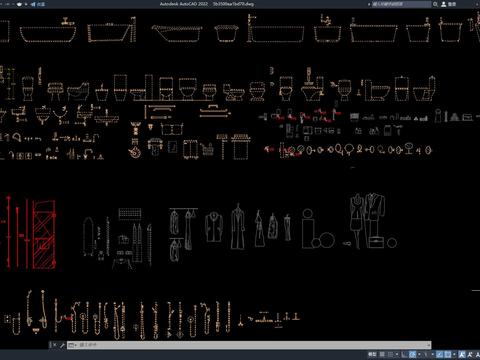This screenshot has height=360, width=480.
Task: Expand the quick access toolbar dropdown arrow
Action: point(26,4)
